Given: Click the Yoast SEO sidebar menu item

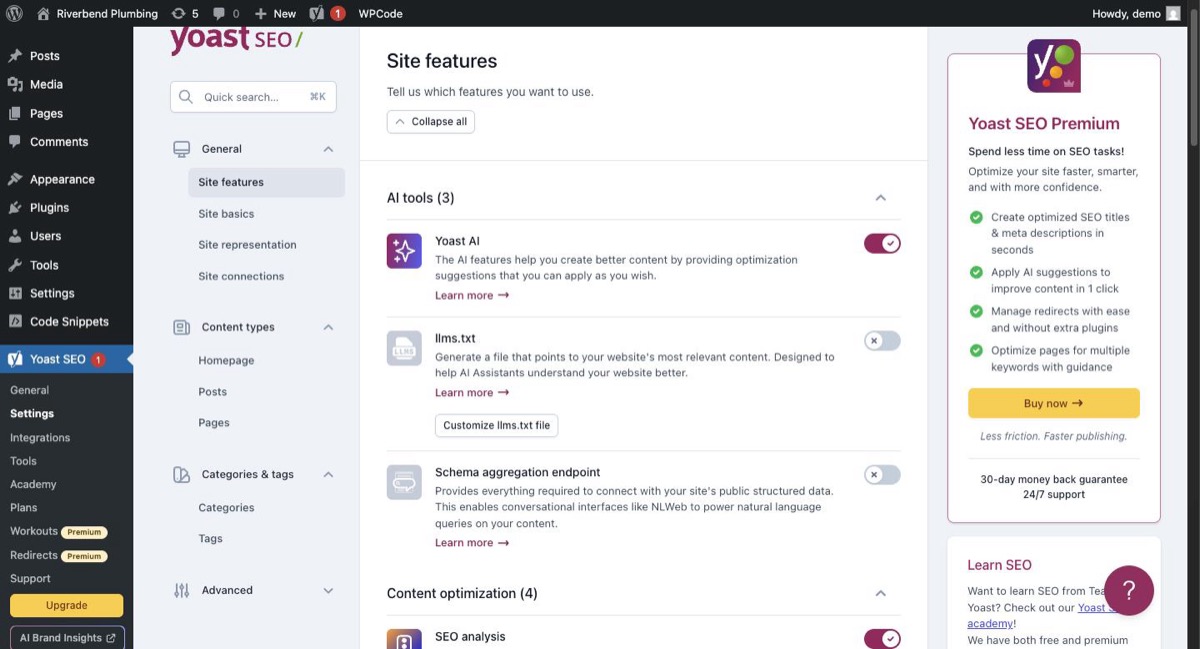Looking at the screenshot, I should click(66, 359).
